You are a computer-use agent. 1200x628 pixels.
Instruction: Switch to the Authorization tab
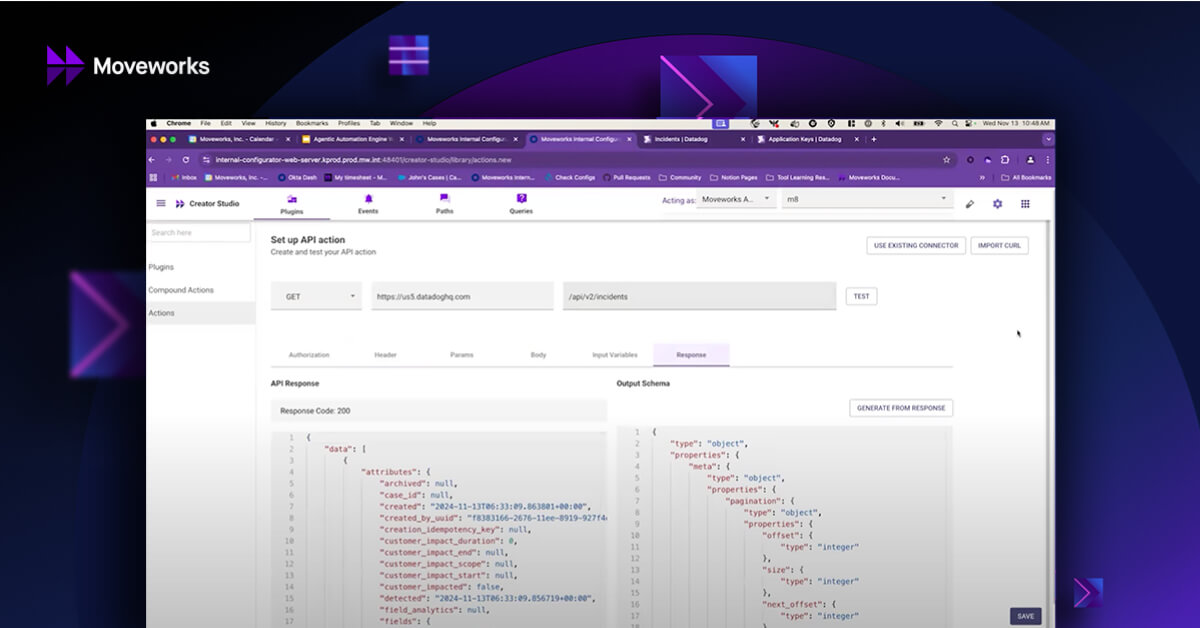[309, 355]
